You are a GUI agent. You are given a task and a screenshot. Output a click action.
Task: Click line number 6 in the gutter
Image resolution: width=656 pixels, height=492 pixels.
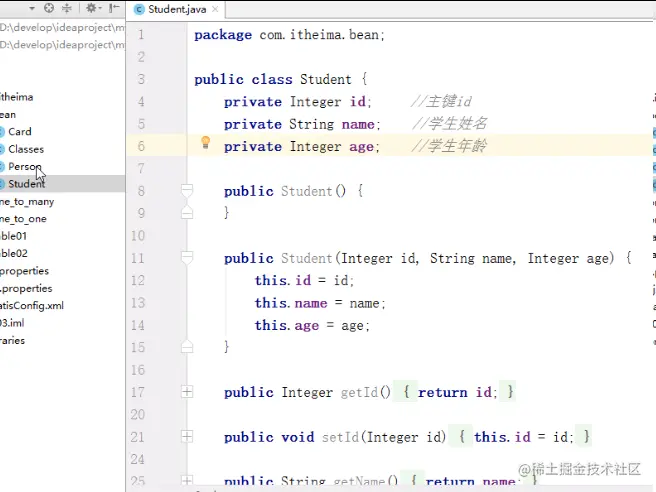pos(141,146)
